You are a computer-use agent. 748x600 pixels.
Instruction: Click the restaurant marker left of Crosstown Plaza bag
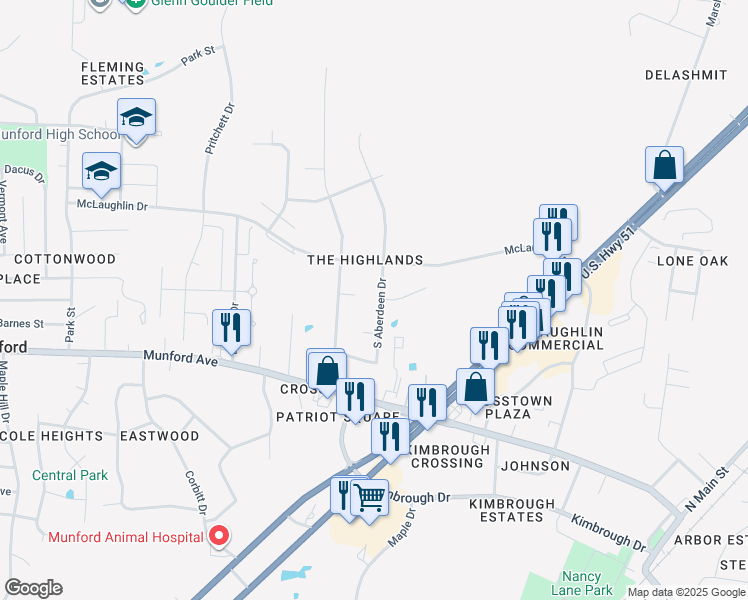[427, 406]
